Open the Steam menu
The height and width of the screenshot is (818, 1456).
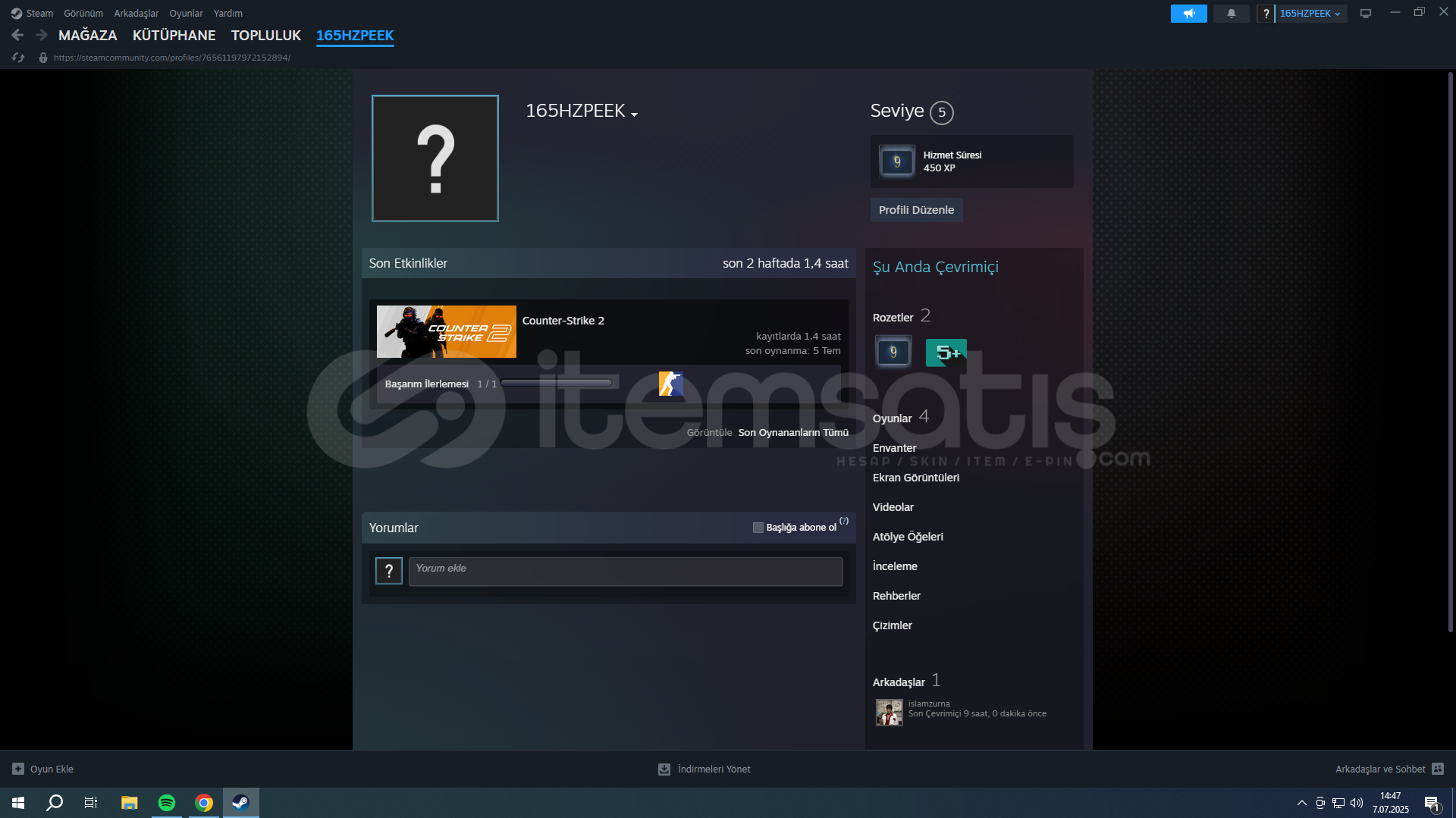pyautogui.click(x=39, y=14)
